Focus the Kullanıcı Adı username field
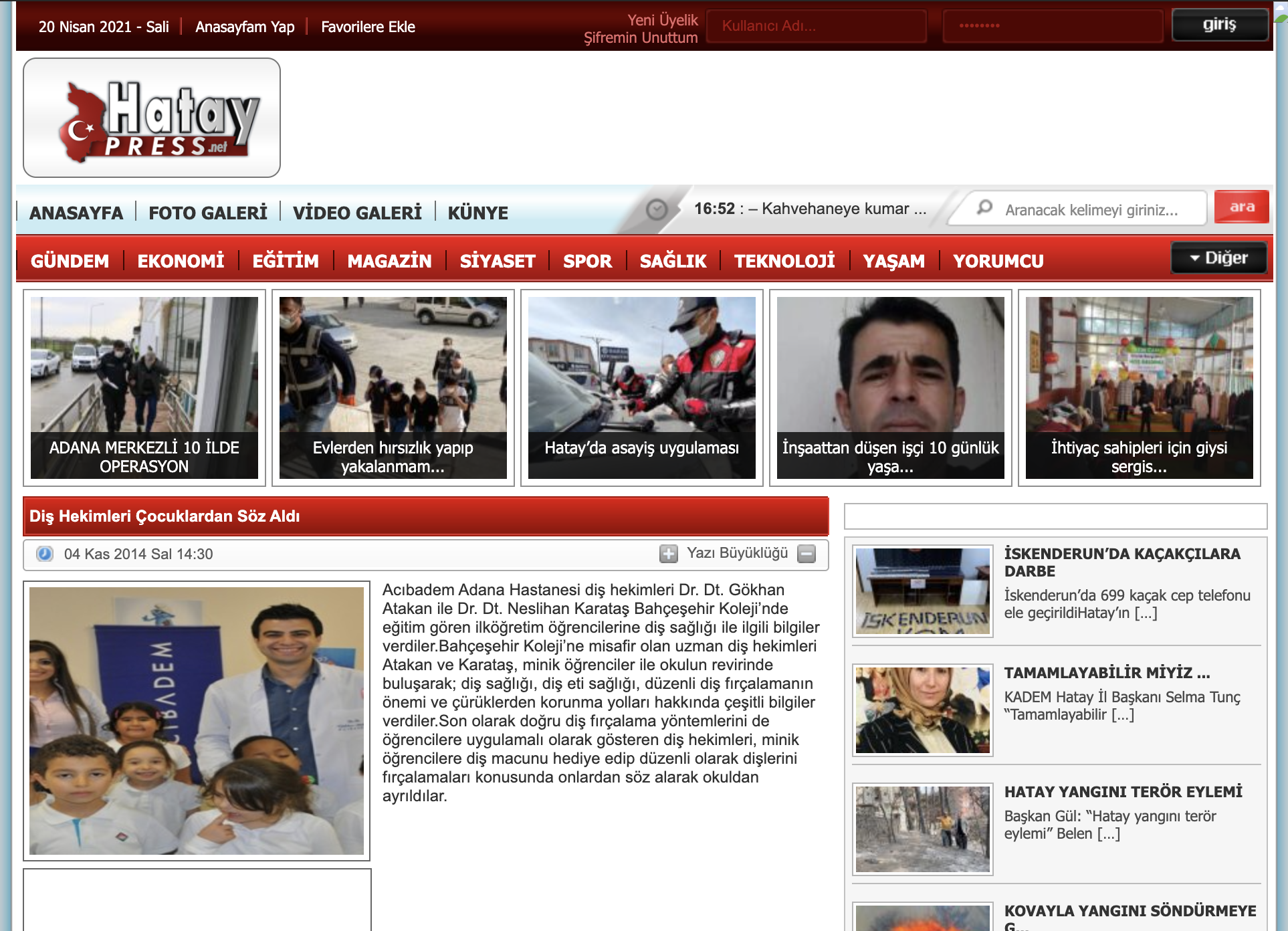The image size is (1288, 931). click(816, 26)
